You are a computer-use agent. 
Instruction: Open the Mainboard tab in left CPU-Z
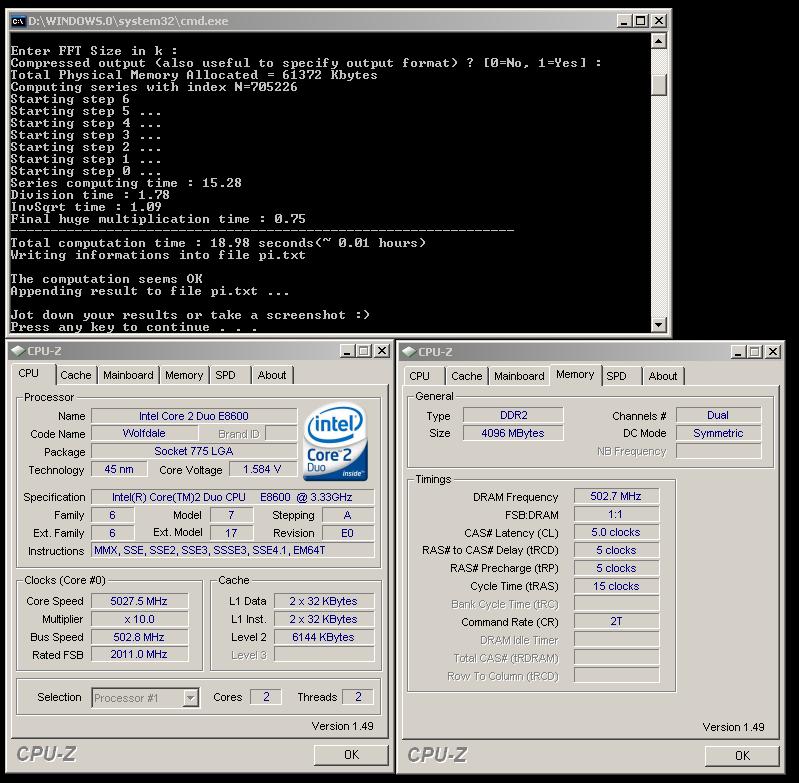coord(128,375)
